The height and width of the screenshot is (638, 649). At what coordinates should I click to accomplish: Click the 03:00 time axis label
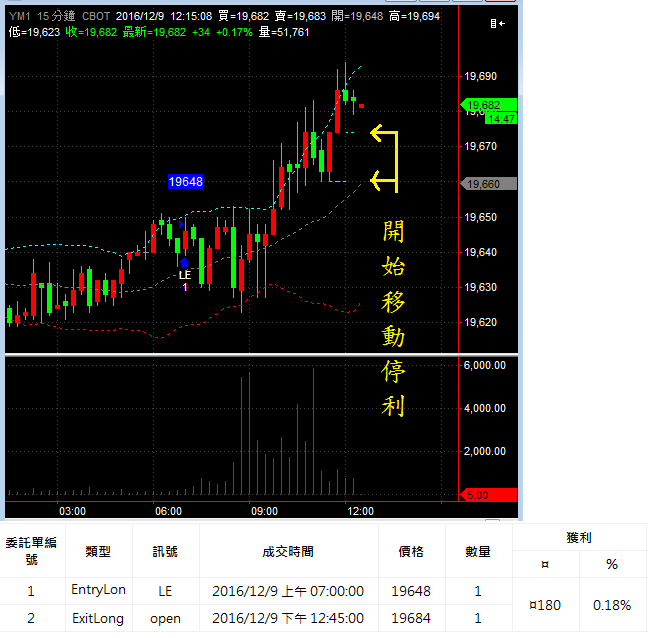[72, 511]
